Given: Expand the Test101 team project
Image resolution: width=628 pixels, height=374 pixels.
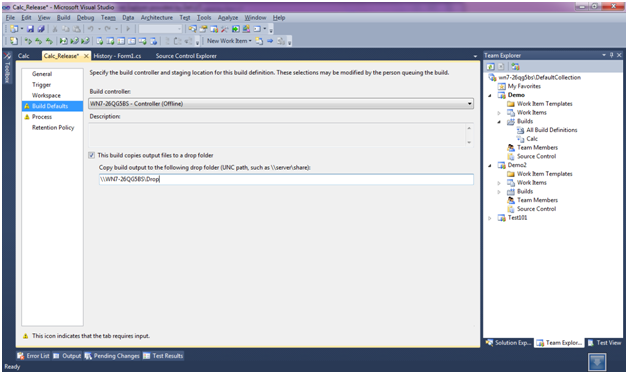Looking at the screenshot, I should pos(489,218).
